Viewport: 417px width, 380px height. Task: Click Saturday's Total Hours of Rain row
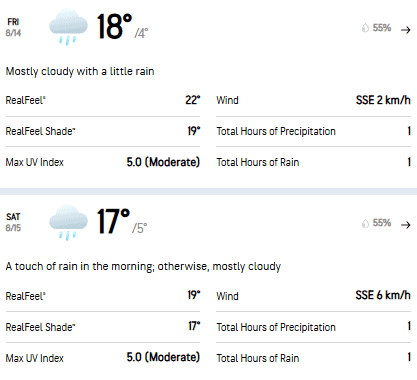pos(313,358)
